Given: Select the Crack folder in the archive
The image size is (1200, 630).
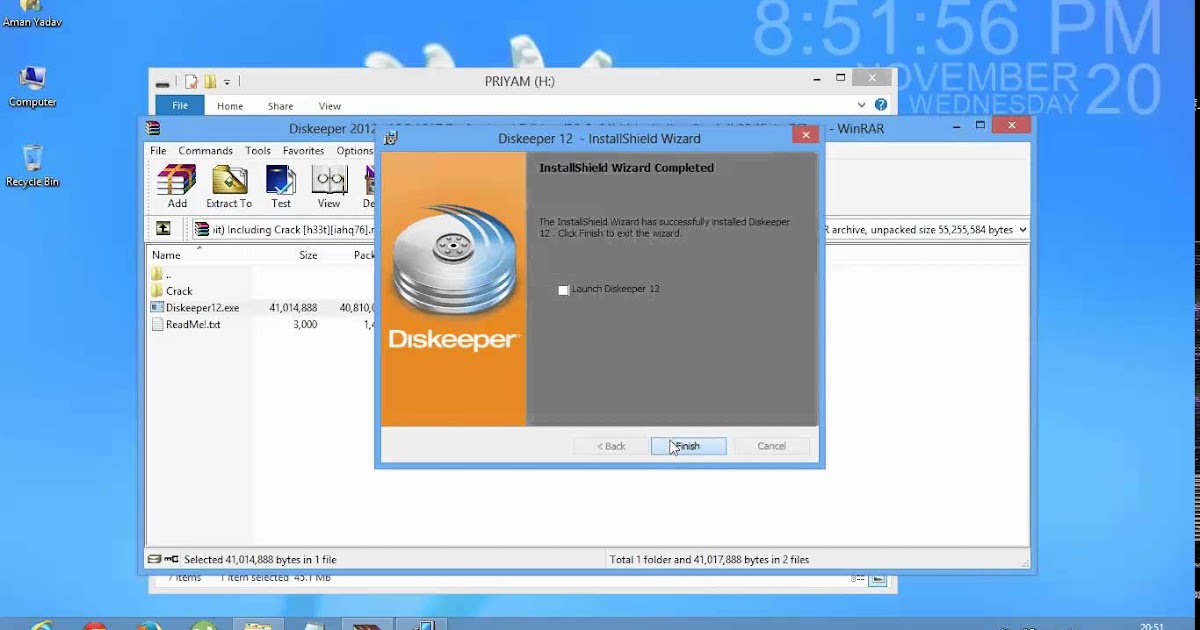Looking at the screenshot, I should (172, 291).
